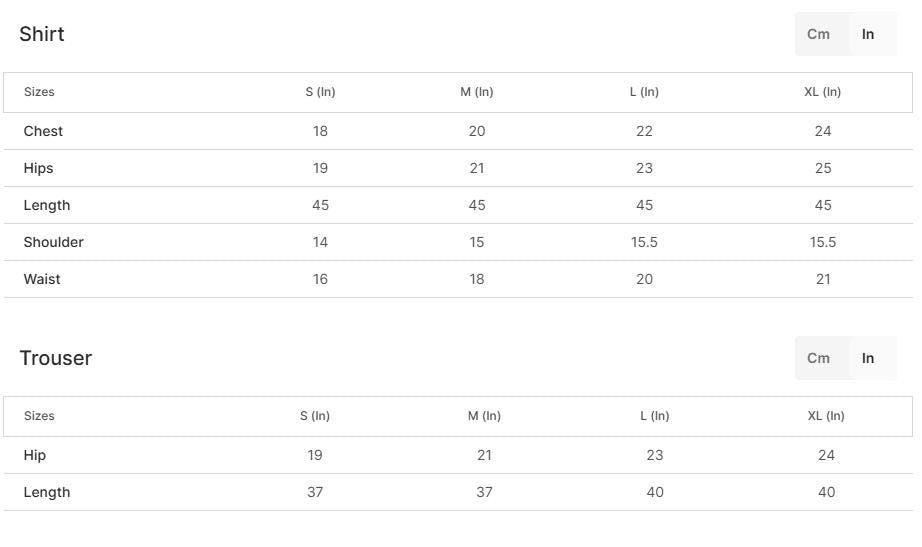922x547 pixels.
Task: Select the Waist row label
Action: click(x=42, y=279)
